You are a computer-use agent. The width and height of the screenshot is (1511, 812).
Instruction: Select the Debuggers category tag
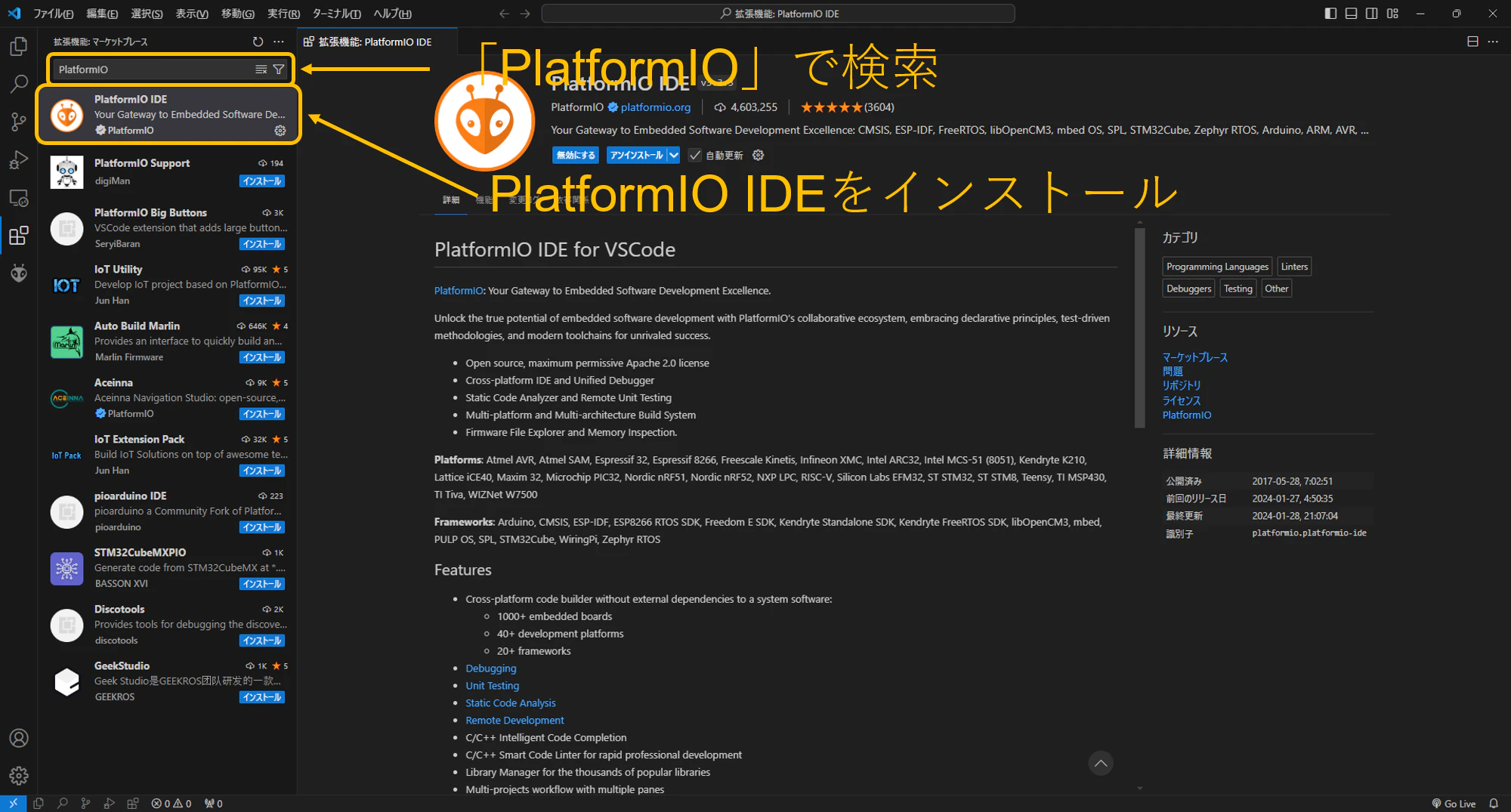pyautogui.click(x=1188, y=289)
